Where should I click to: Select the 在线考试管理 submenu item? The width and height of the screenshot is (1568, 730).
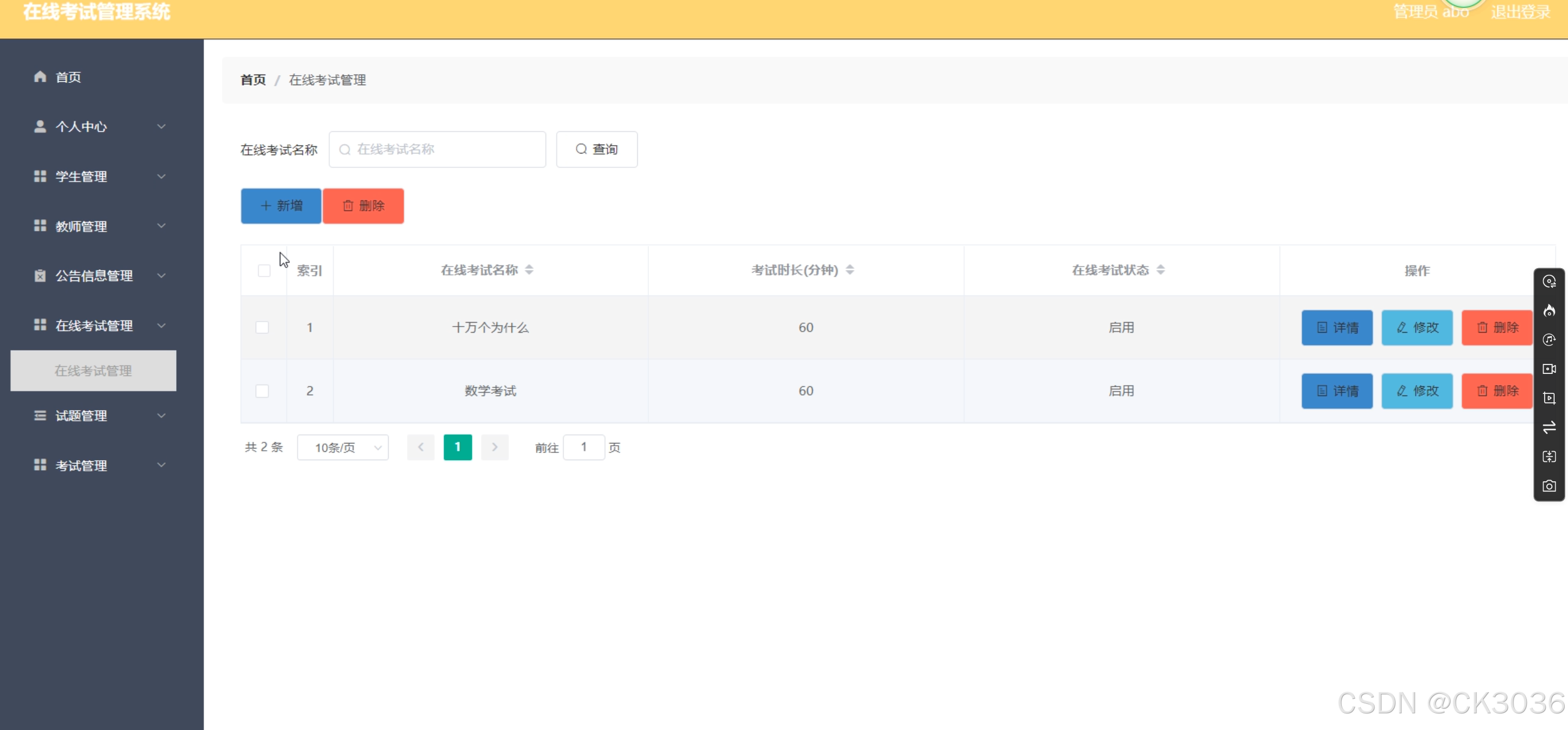point(93,371)
